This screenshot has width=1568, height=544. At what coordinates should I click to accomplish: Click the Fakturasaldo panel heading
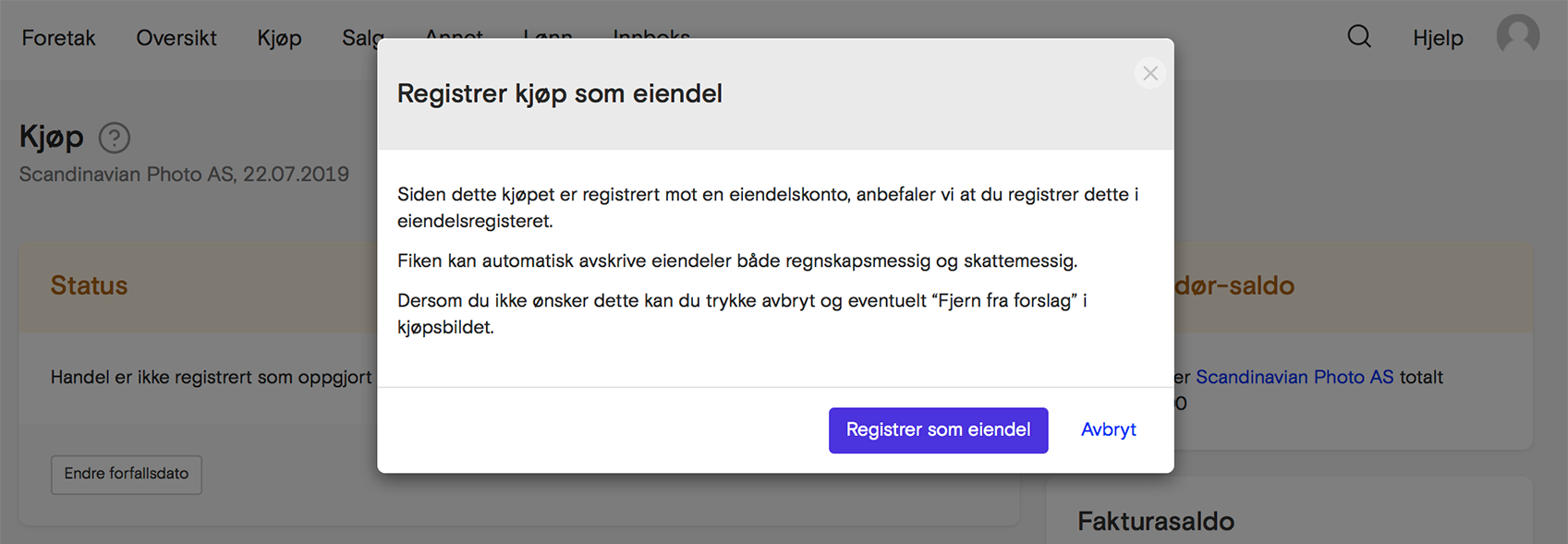[x=1156, y=521]
